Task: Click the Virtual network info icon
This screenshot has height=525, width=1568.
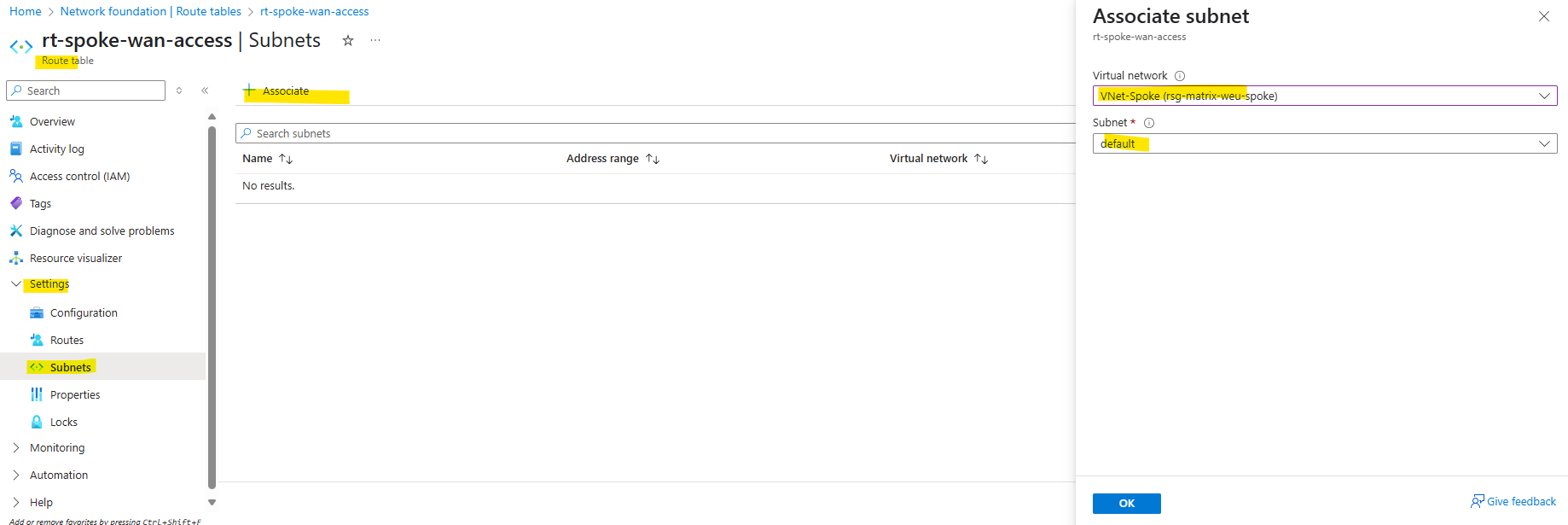Action: pos(1180,76)
